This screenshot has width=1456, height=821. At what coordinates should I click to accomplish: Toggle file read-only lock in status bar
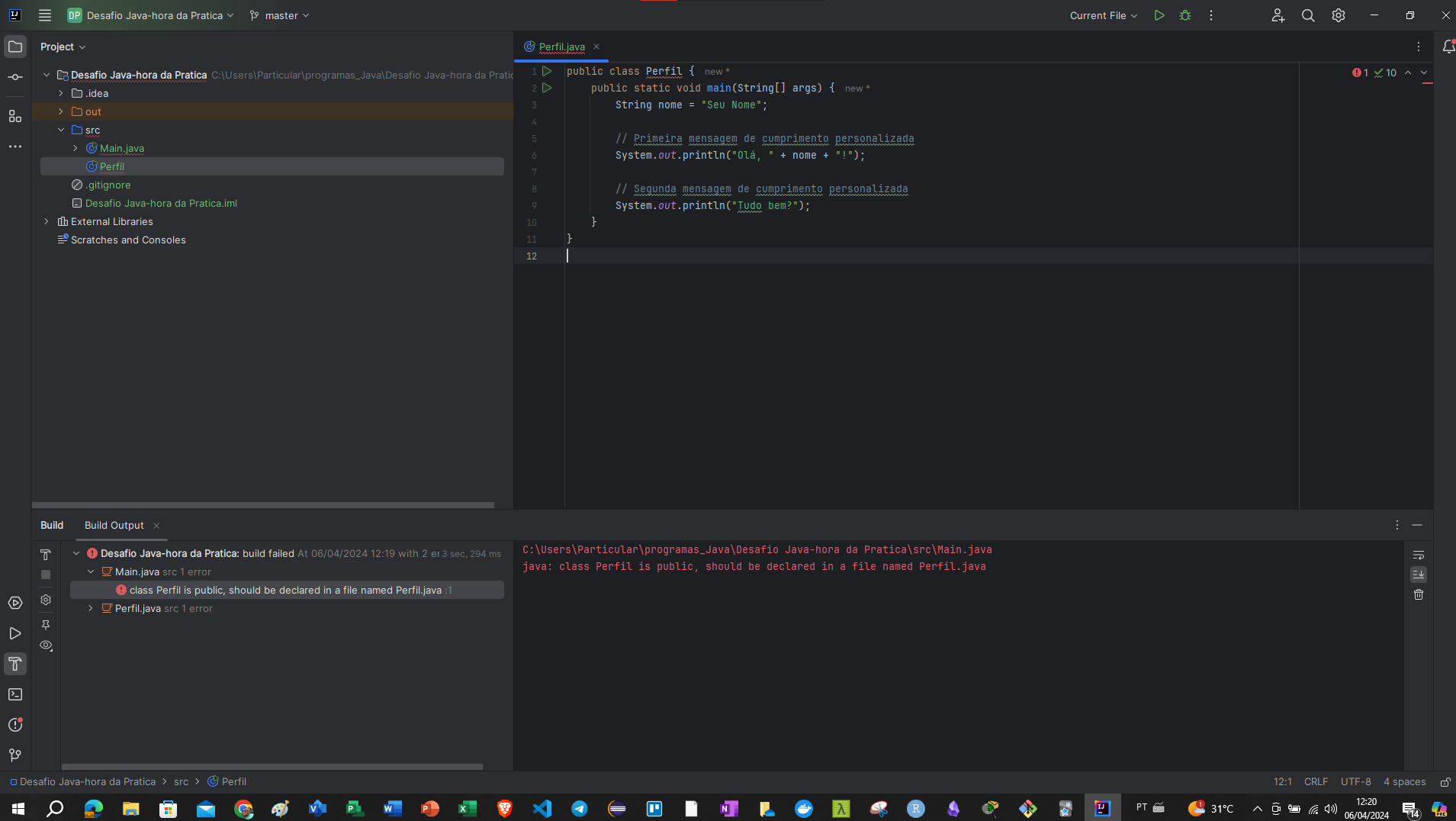pyautogui.click(x=1445, y=782)
